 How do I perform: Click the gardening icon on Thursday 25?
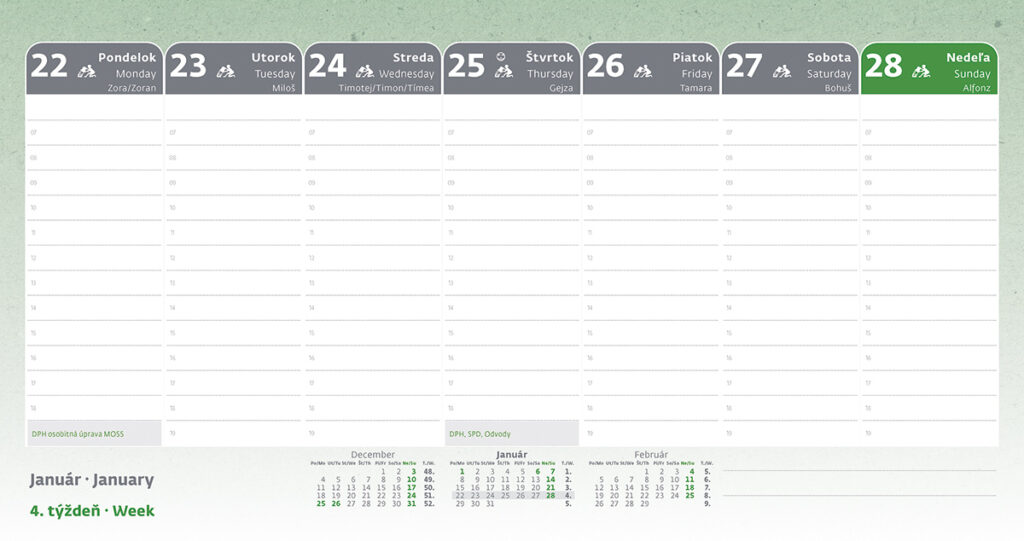click(x=504, y=72)
